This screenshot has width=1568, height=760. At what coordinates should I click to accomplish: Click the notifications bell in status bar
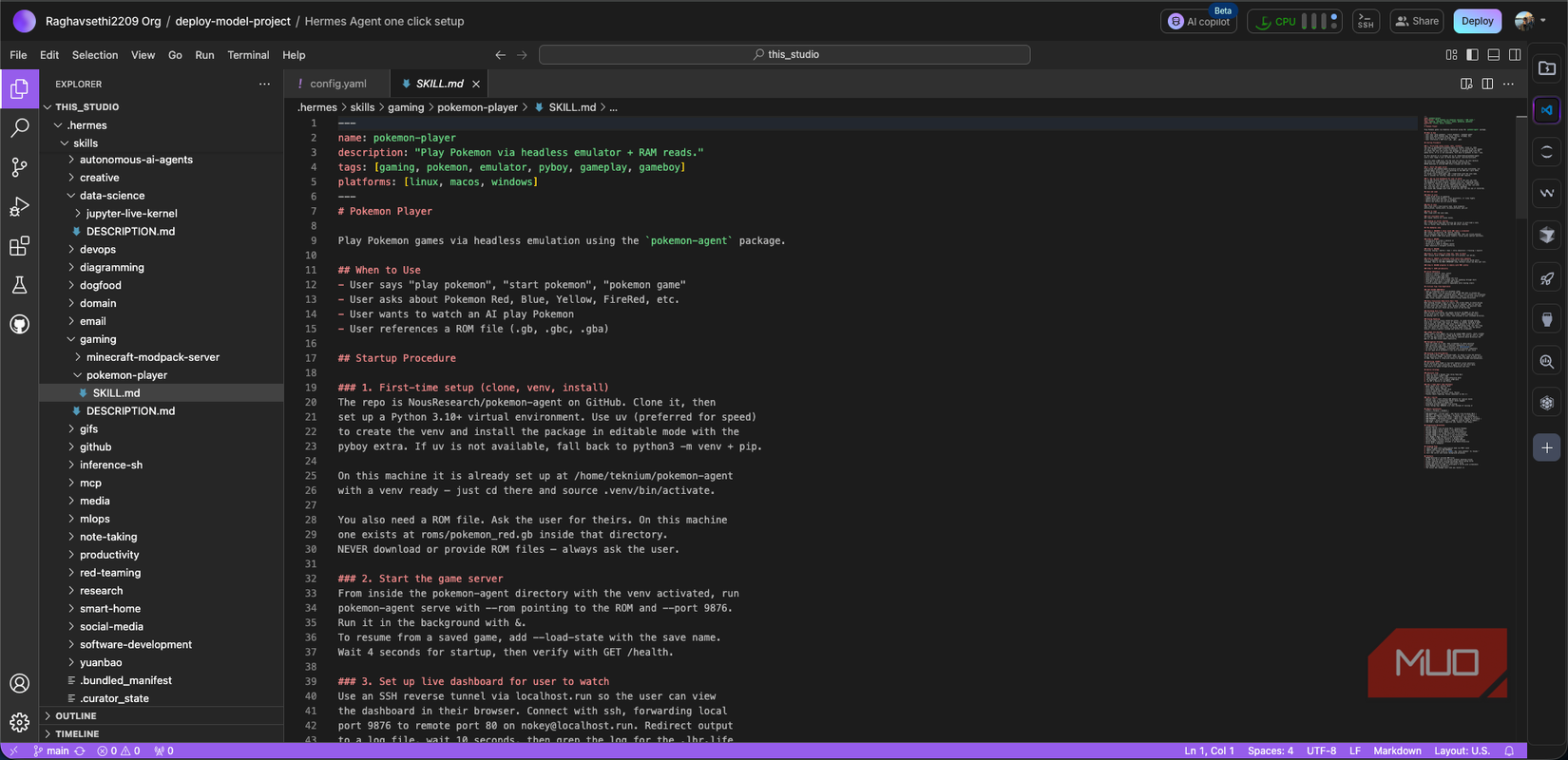[1509, 750]
